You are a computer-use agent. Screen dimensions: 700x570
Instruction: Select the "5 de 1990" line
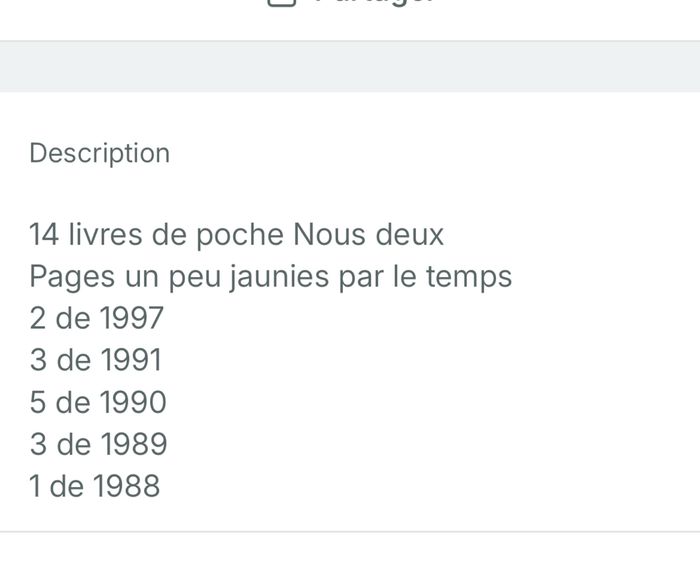pyautogui.click(x=97, y=402)
